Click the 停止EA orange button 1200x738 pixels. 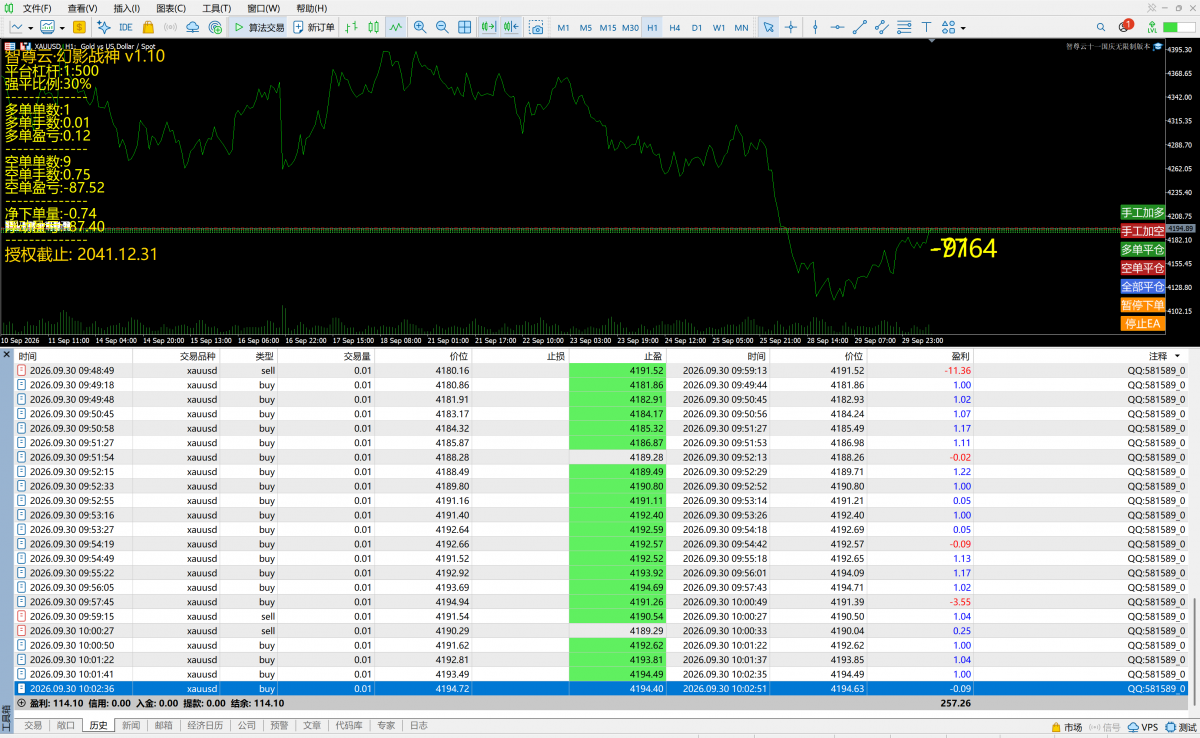click(x=1142, y=324)
